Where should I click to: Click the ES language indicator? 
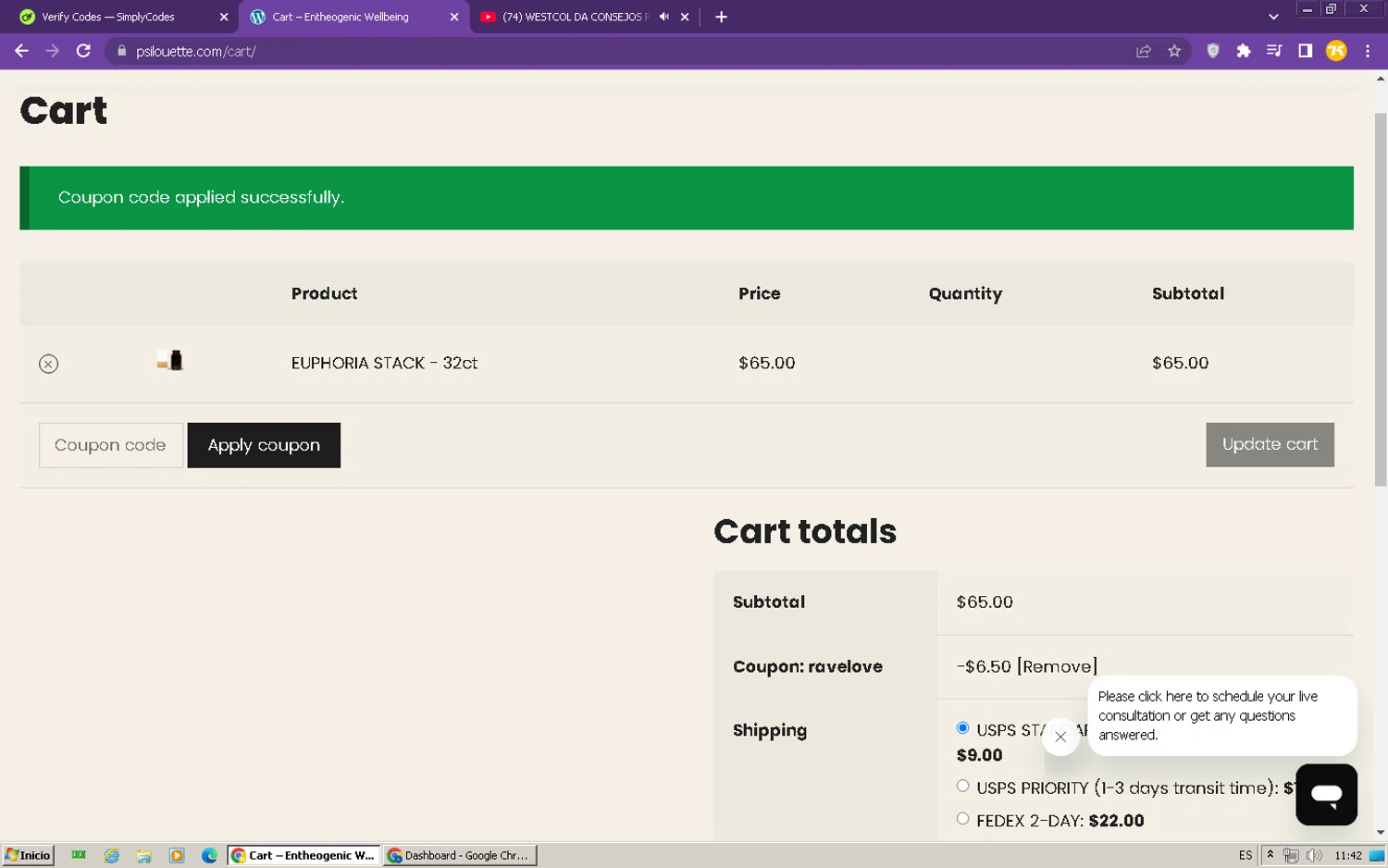pos(1245,855)
